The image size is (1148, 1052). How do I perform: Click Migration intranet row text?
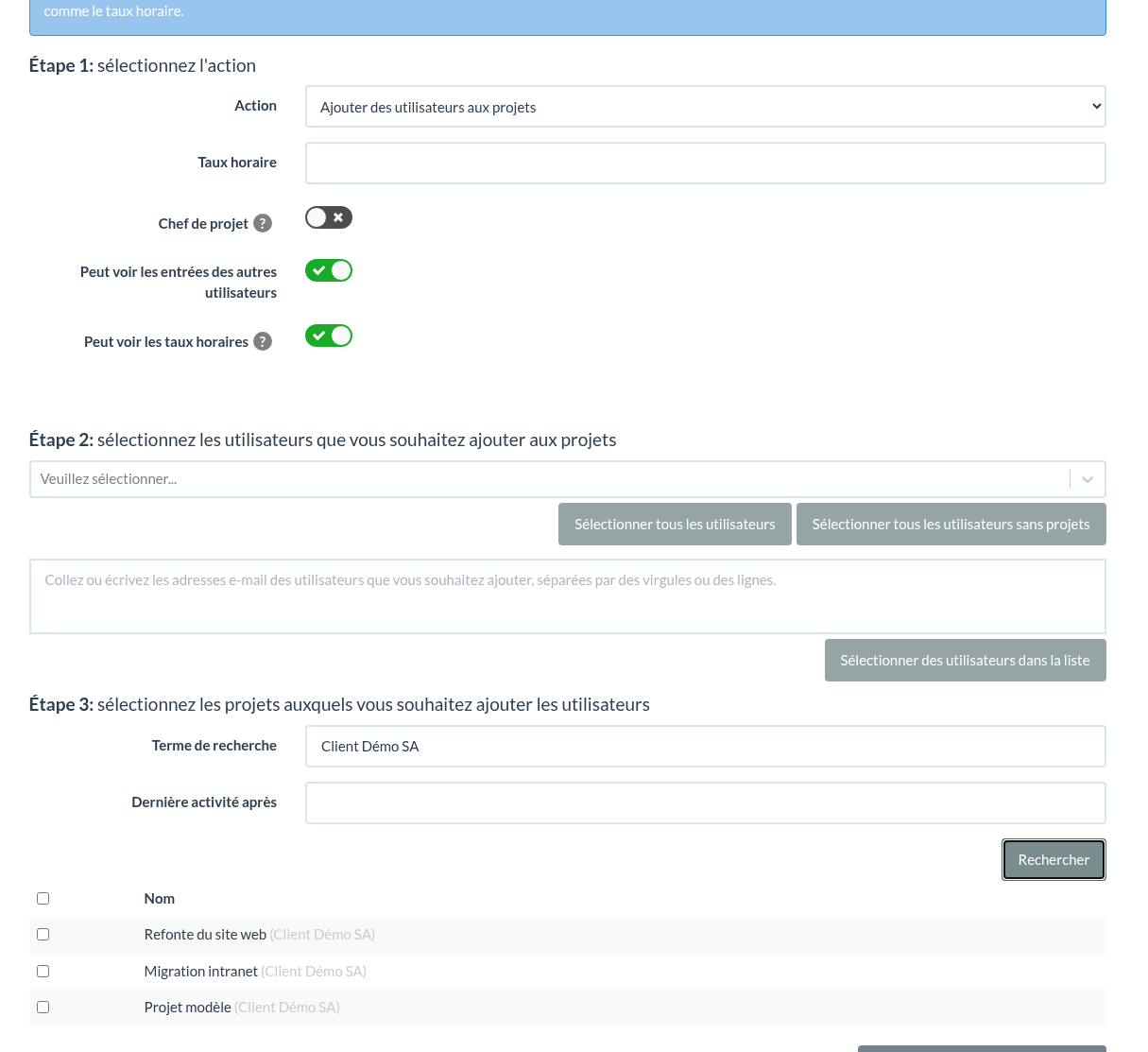coord(200,971)
